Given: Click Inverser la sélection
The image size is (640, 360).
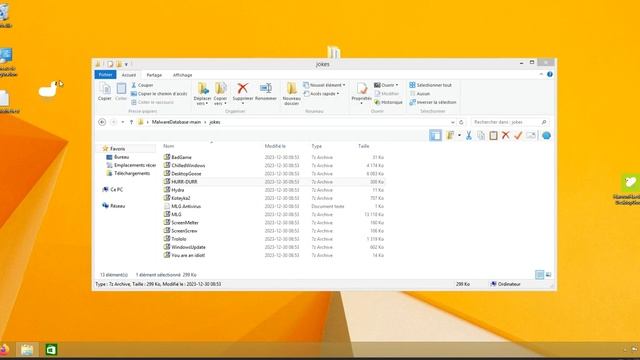Looking at the screenshot, I should pos(433,102).
